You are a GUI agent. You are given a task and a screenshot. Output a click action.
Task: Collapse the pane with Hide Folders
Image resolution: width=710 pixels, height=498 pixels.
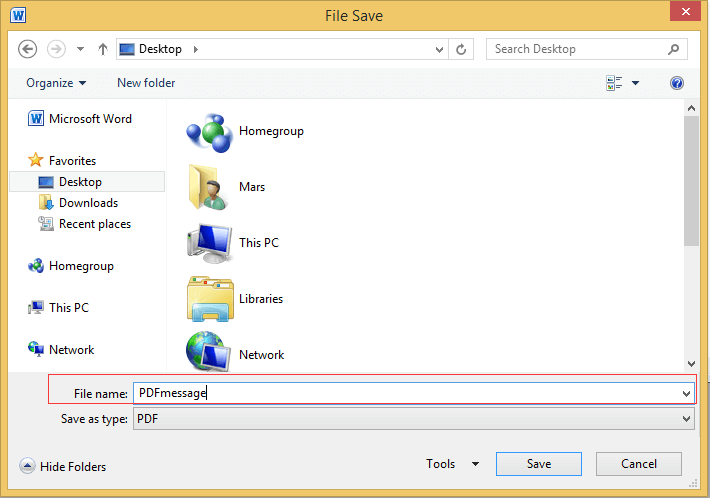point(62,466)
